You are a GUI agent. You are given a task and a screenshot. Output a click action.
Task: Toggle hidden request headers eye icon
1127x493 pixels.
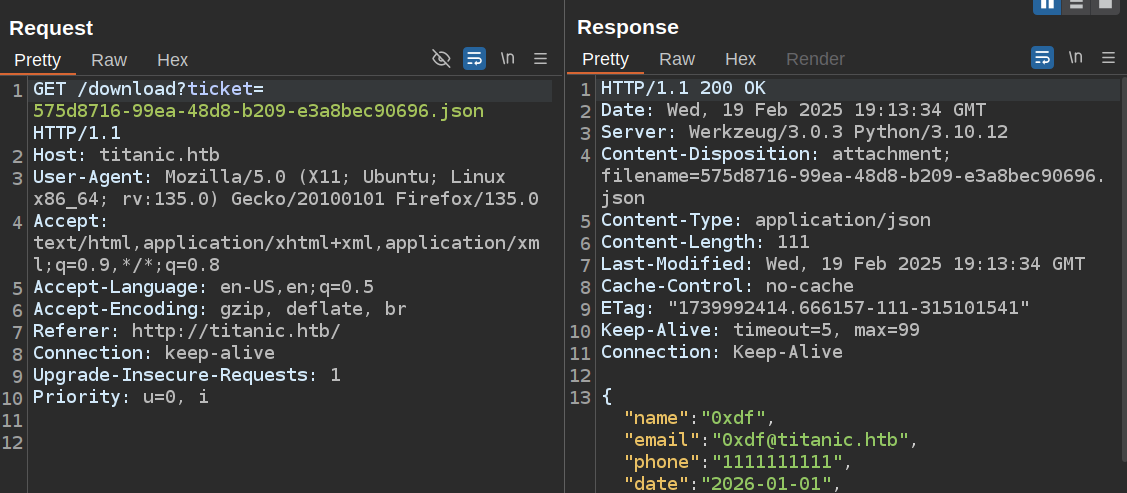tap(441, 59)
